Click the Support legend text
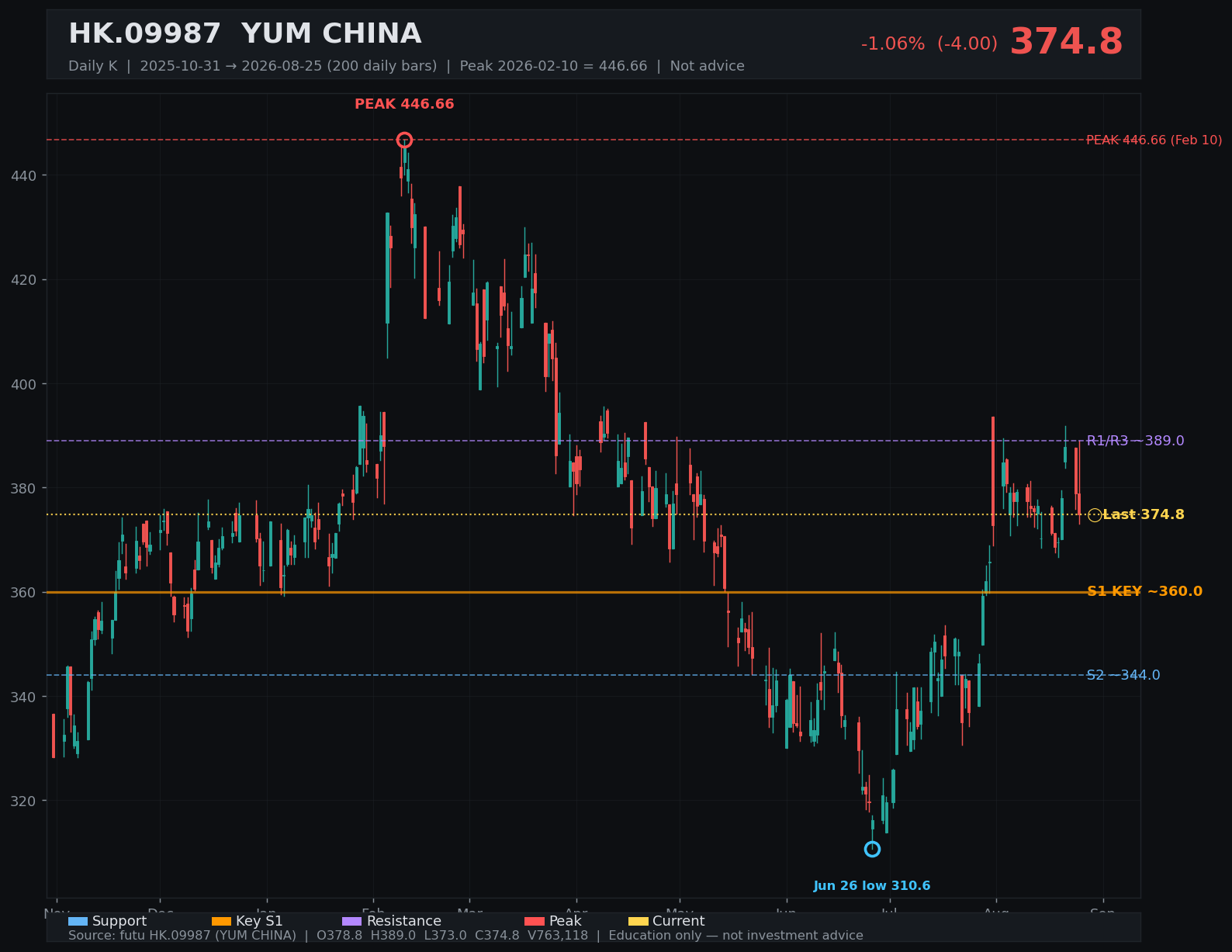1232x952 pixels. pyautogui.click(x=119, y=921)
